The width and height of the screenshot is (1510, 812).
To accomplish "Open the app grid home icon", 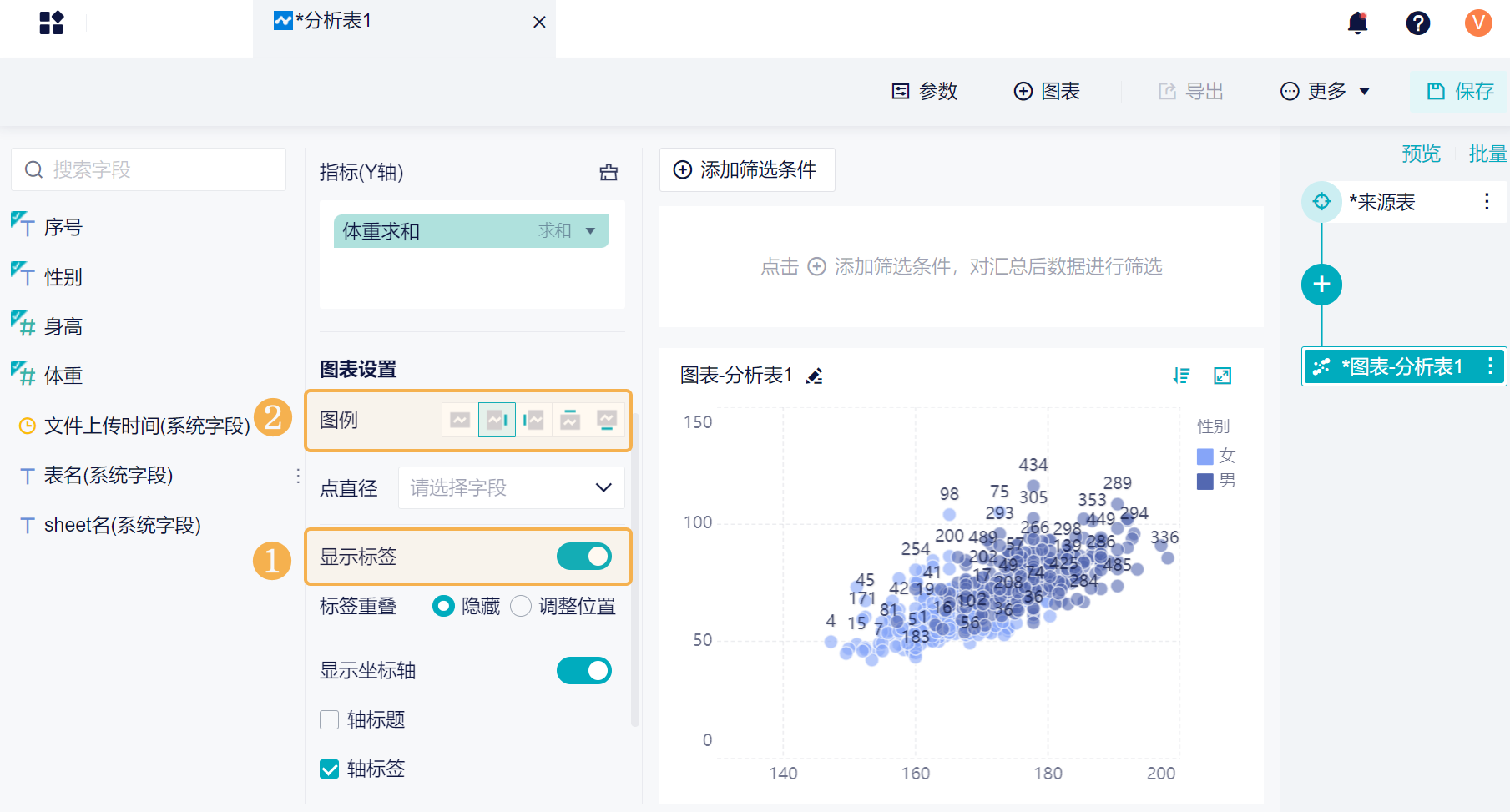I will coord(52,23).
